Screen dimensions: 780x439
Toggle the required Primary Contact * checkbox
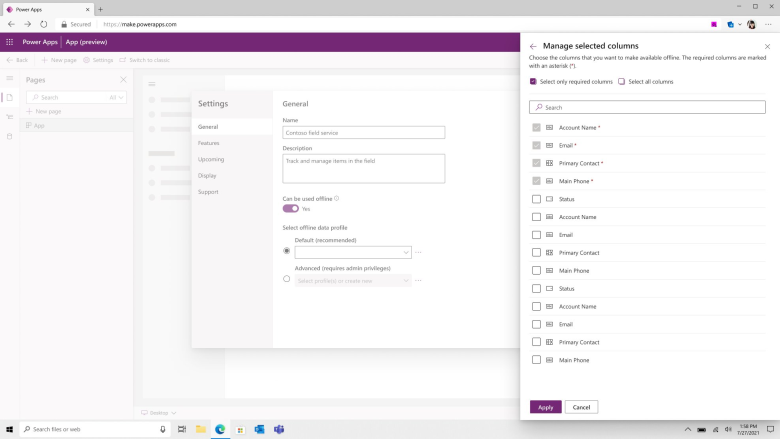tap(536, 164)
